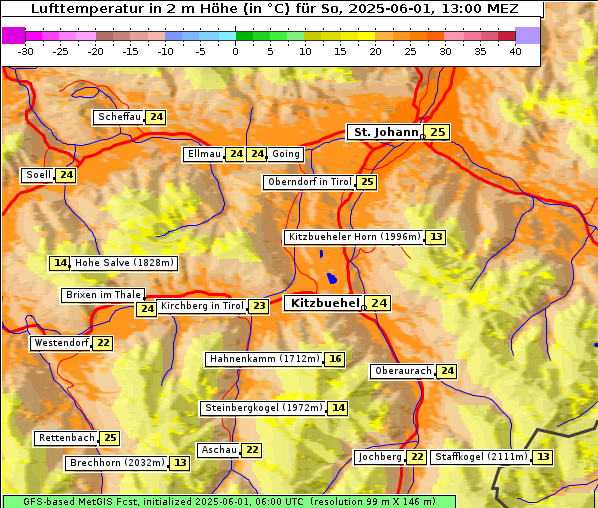Click the blue lake north of Kitzbuehel

332,279
